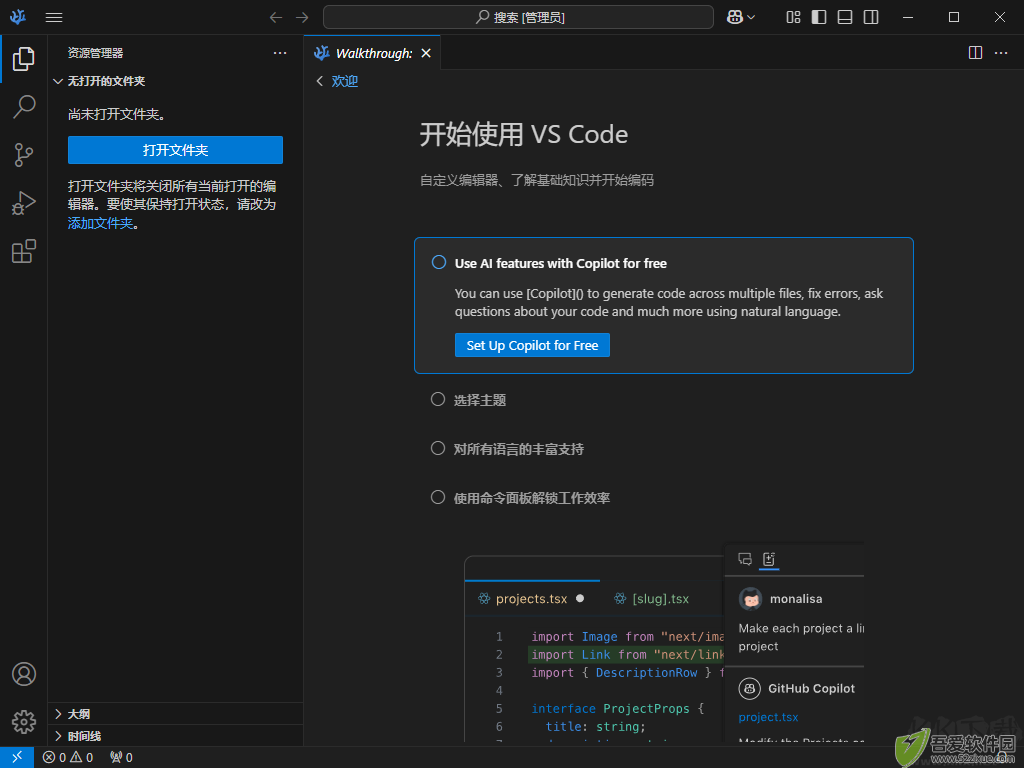This screenshot has height=768, width=1024.
Task: Open the Manage gear settings icon
Action: (x=24, y=722)
